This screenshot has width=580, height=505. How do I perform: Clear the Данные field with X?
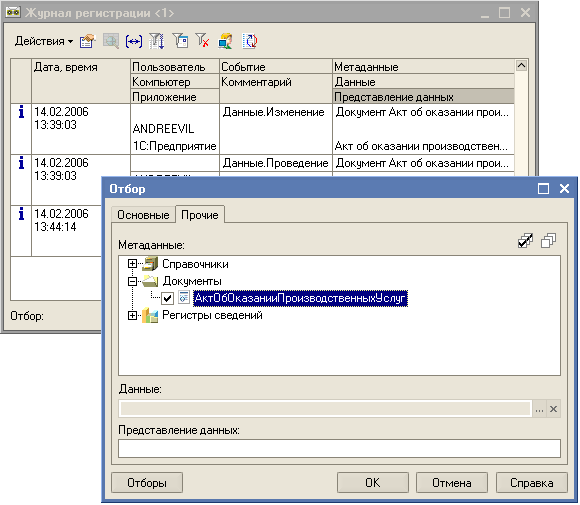point(553,409)
